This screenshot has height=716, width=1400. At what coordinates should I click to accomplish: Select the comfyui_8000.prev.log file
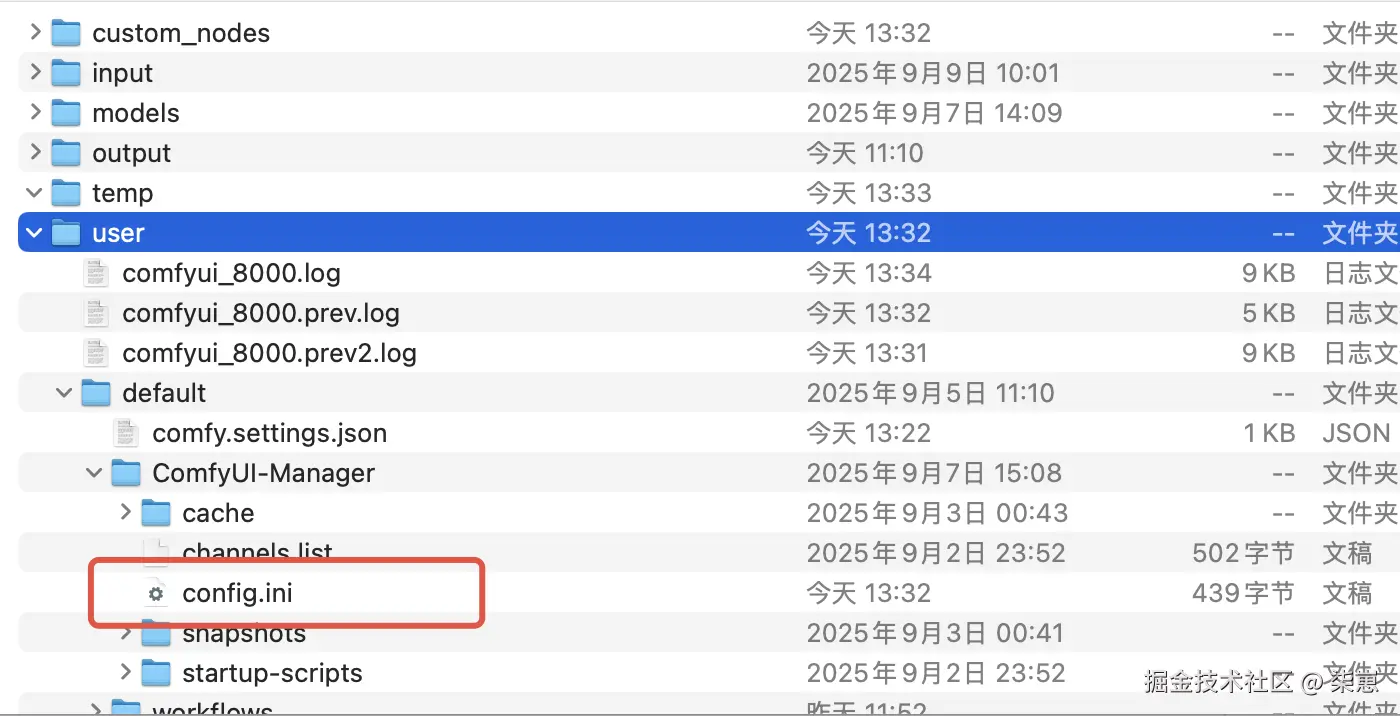pyautogui.click(x=261, y=313)
